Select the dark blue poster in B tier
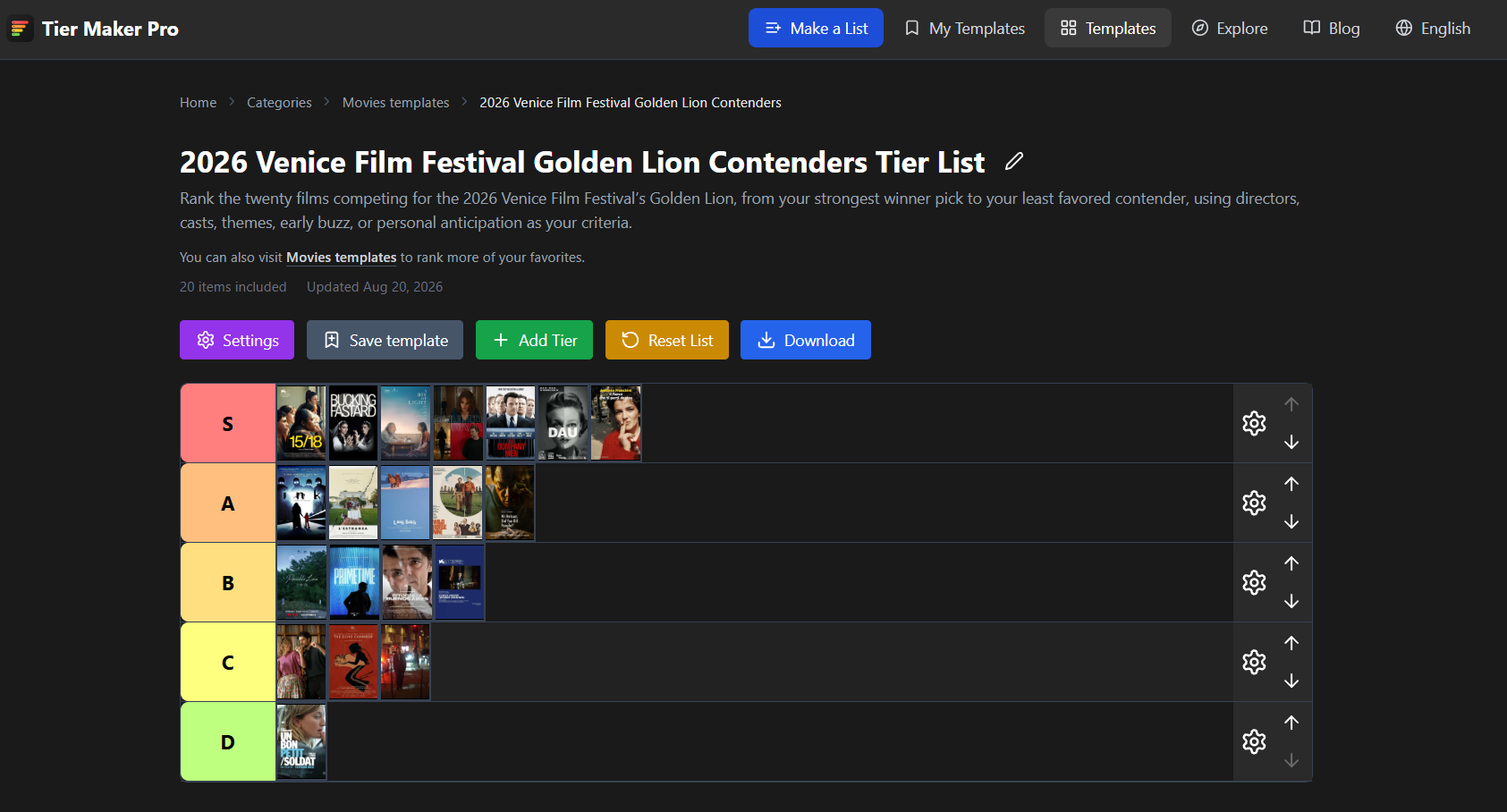This screenshot has height=812, width=1507. point(460,582)
